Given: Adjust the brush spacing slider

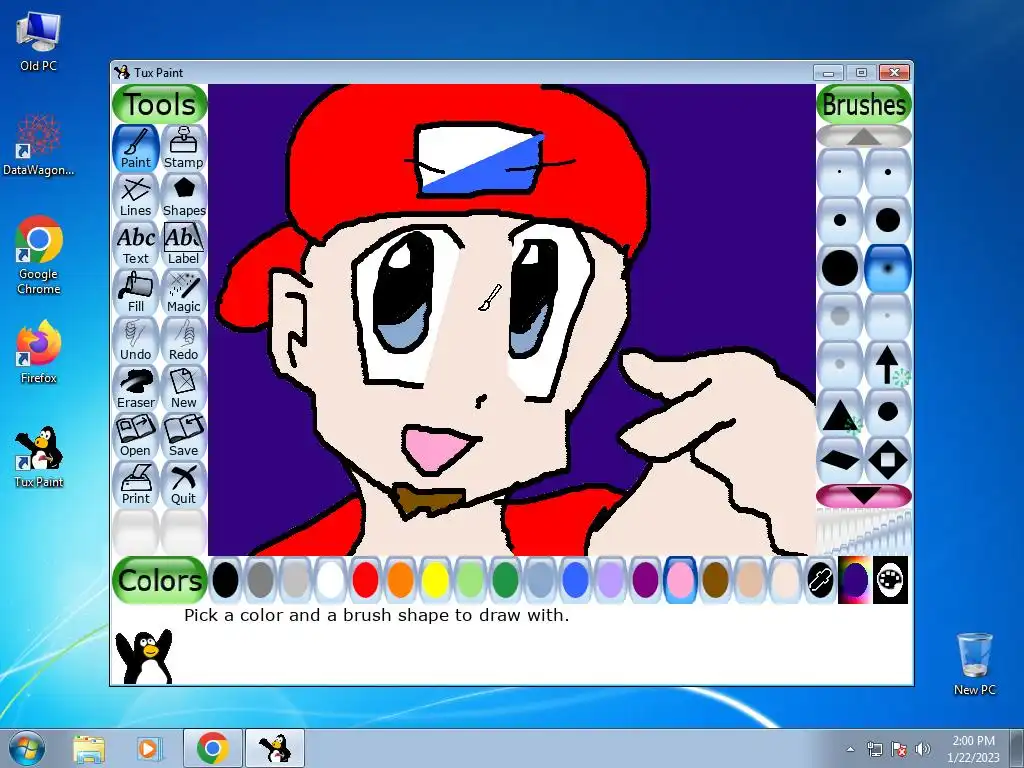Looking at the screenshot, I should pos(863,532).
